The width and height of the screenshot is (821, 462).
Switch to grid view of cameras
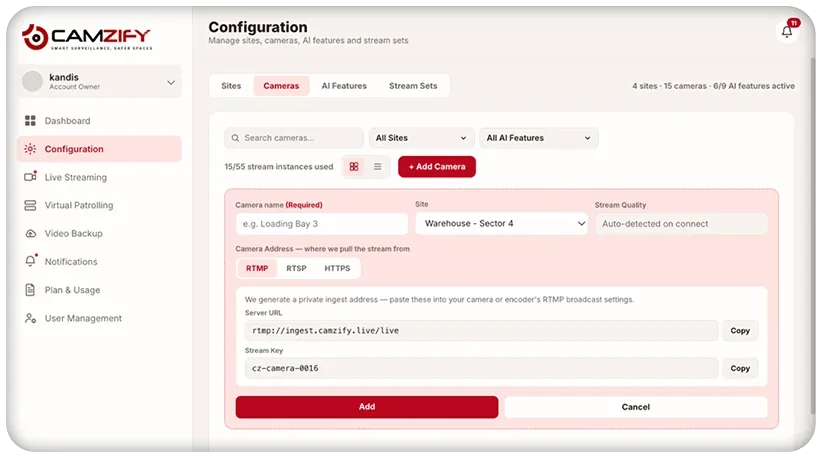pyautogui.click(x=354, y=167)
